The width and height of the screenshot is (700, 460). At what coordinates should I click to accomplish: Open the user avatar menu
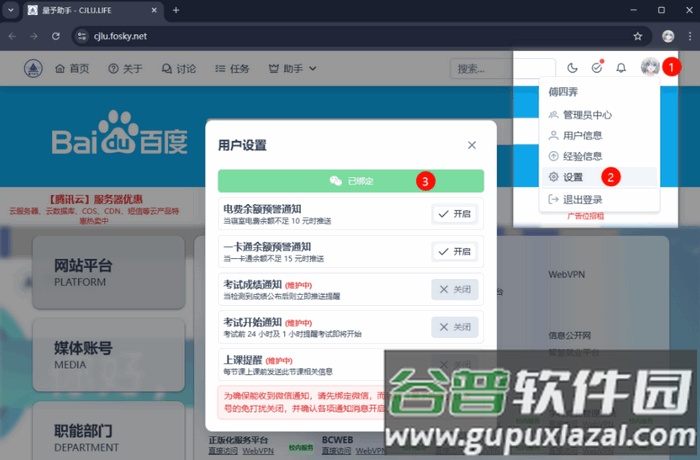649,67
